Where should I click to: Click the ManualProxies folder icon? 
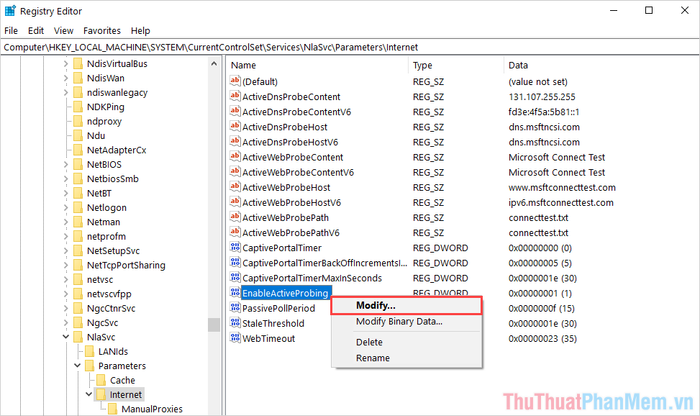[112, 409]
